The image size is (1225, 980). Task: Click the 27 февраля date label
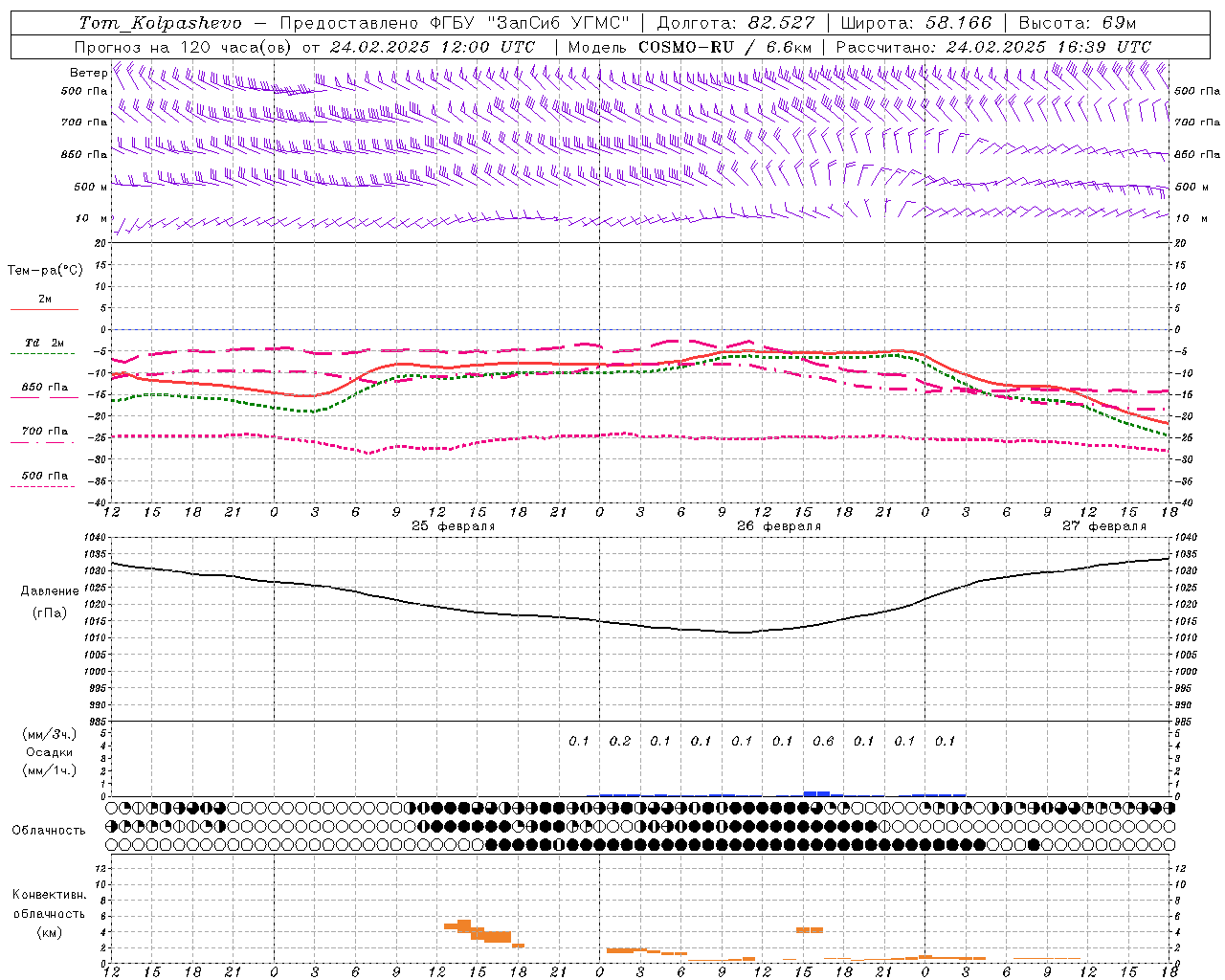tap(1104, 526)
